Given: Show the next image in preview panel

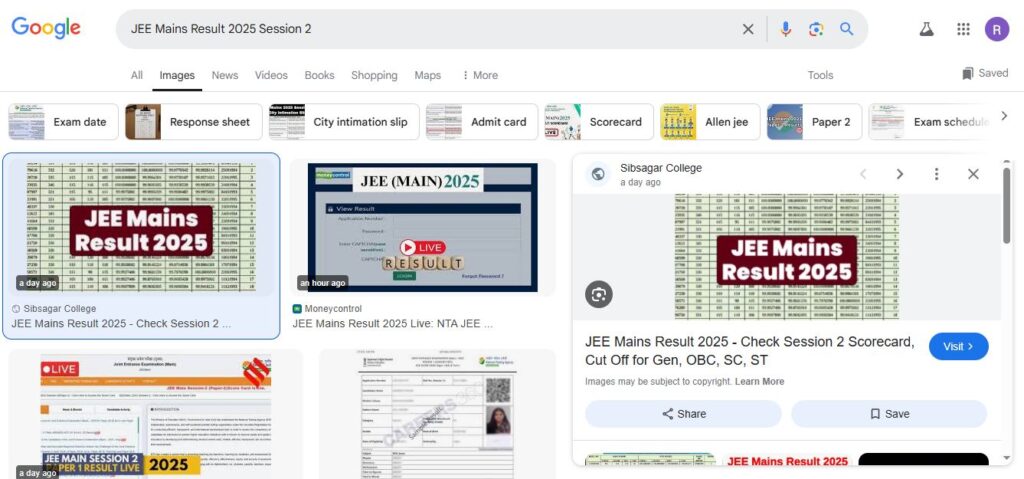Looking at the screenshot, I should tap(900, 174).
